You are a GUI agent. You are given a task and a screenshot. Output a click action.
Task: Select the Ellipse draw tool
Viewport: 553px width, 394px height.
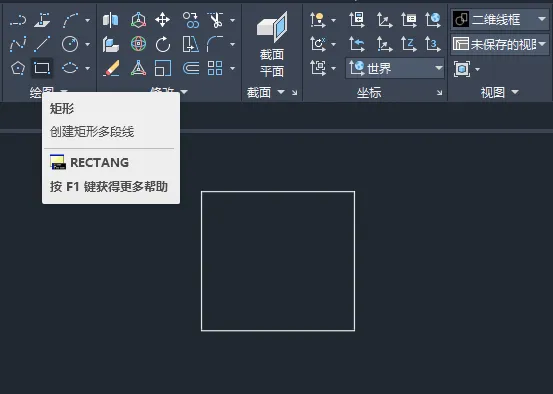tap(70, 68)
